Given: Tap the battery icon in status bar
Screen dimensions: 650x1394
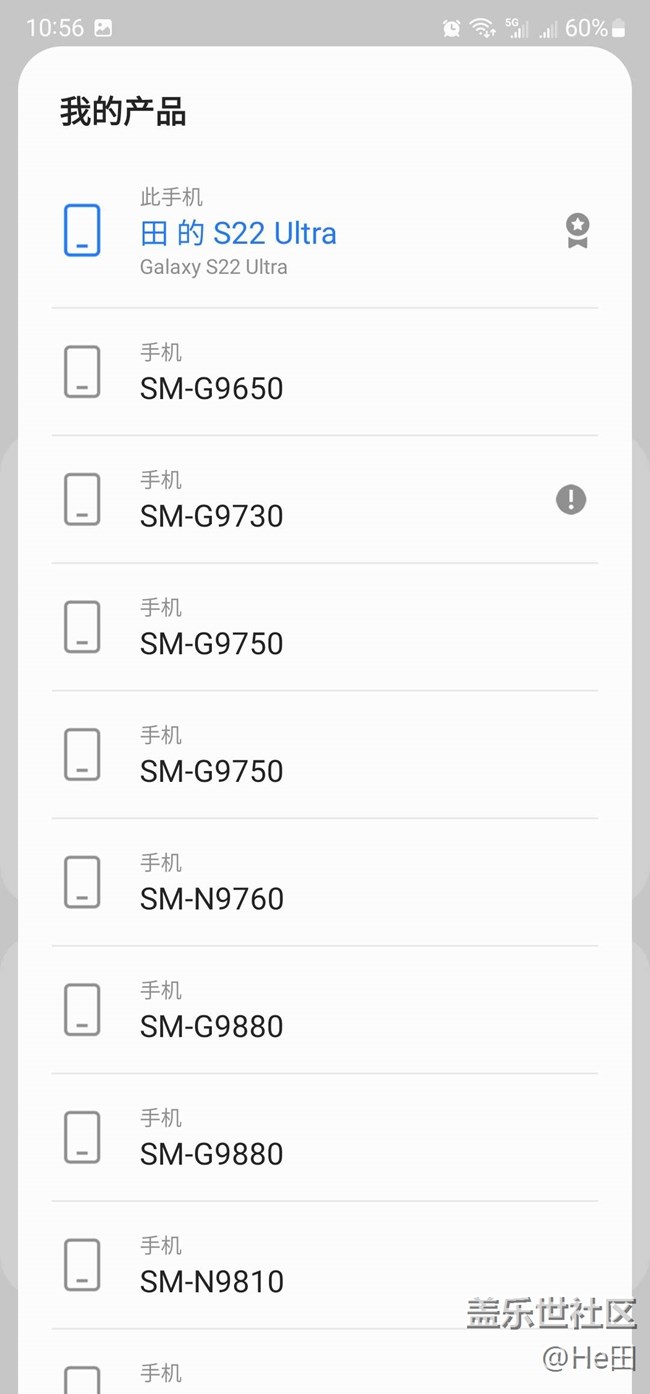Looking at the screenshot, I should pos(619,28).
